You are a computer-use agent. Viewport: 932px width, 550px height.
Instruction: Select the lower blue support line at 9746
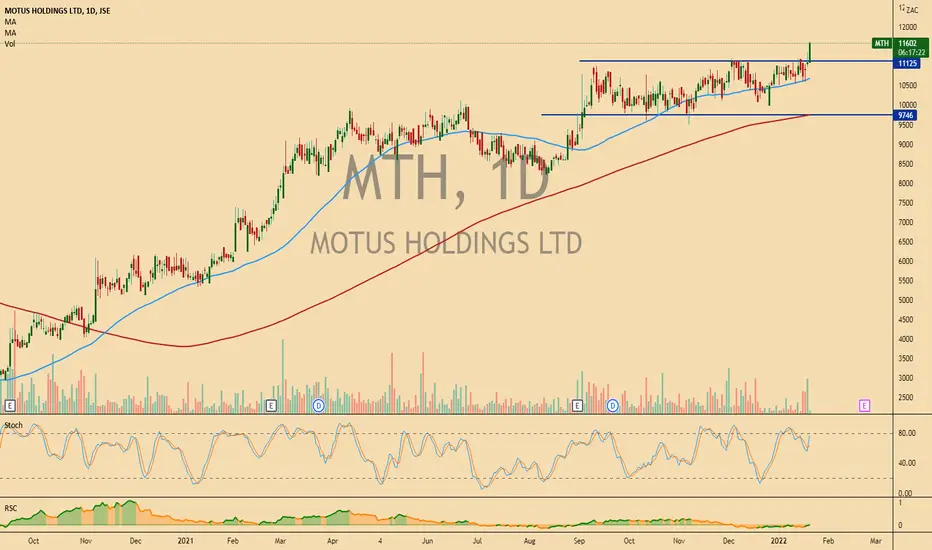(x=717, y=115)
